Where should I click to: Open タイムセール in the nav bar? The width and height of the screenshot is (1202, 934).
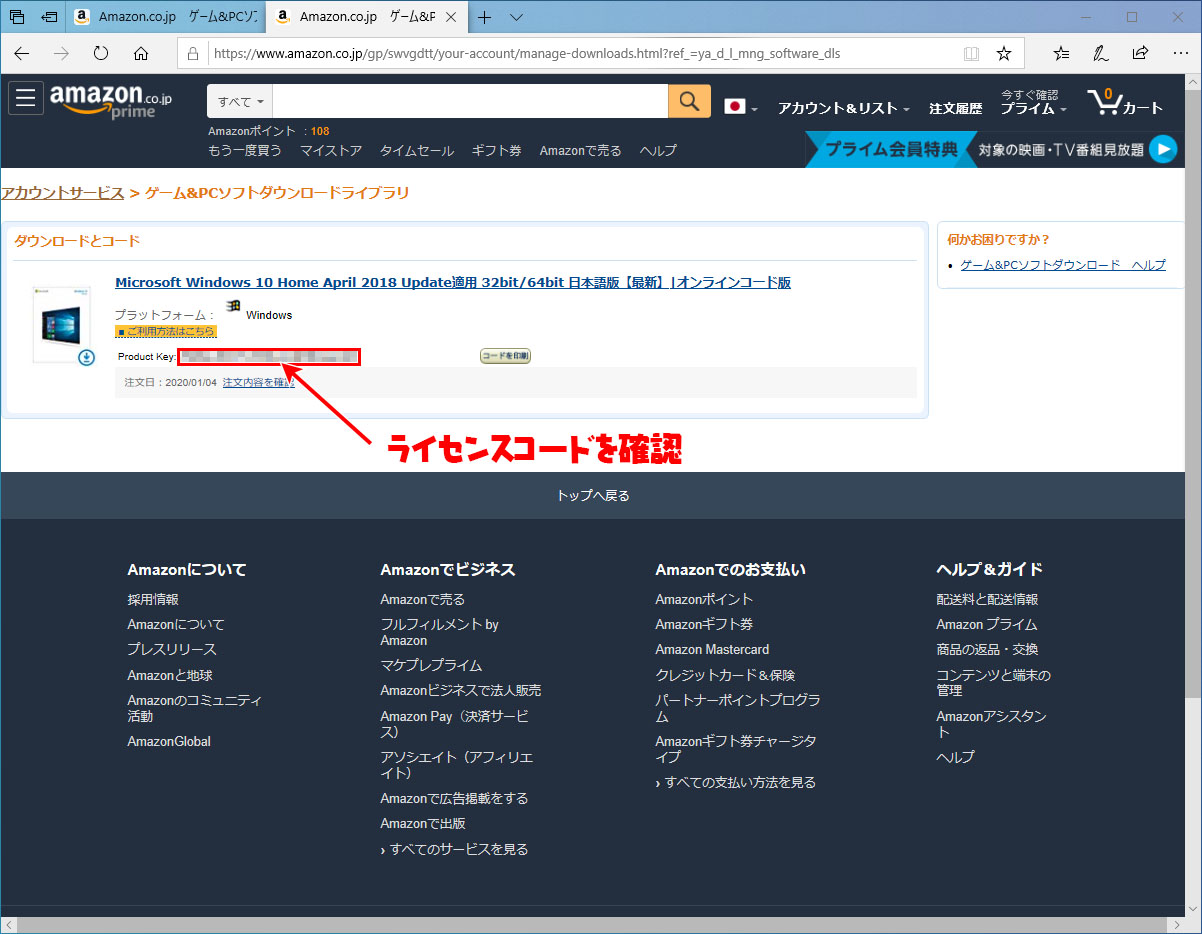pyautogui.click(x=417, y=151)
